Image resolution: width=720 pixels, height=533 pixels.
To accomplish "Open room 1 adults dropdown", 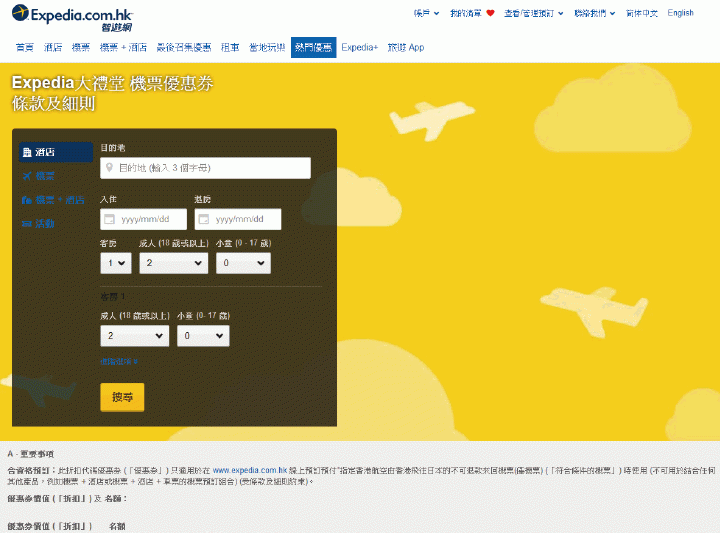I will pos(135,336).
